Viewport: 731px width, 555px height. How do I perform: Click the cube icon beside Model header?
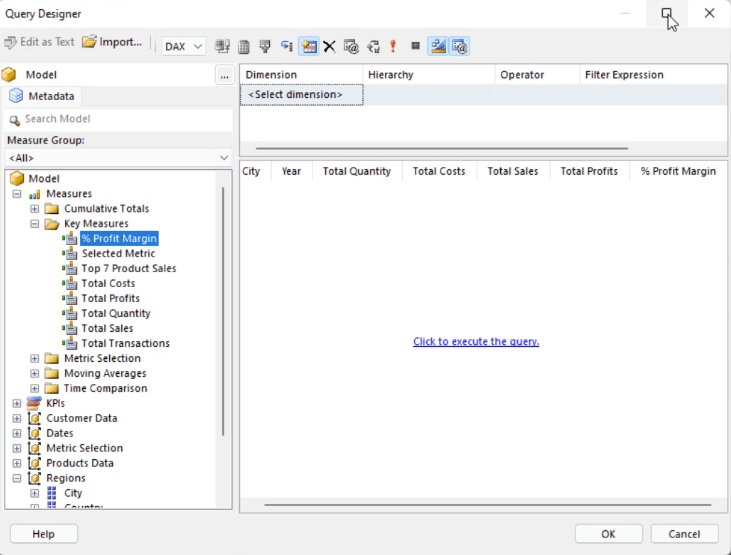pos(9,75)
